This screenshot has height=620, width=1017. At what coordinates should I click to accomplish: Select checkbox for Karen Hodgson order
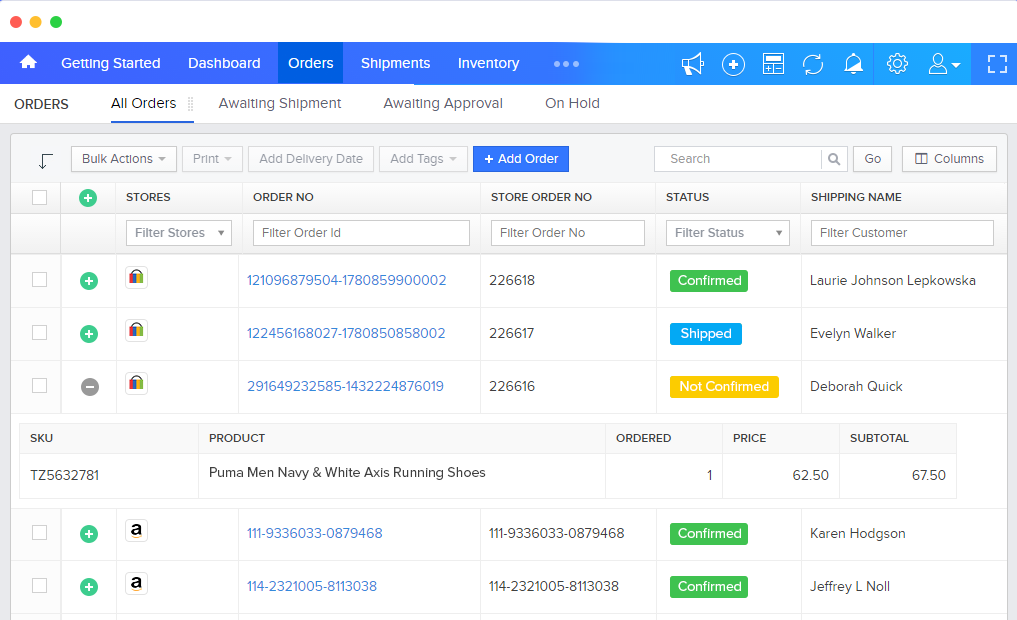(40, 532)
